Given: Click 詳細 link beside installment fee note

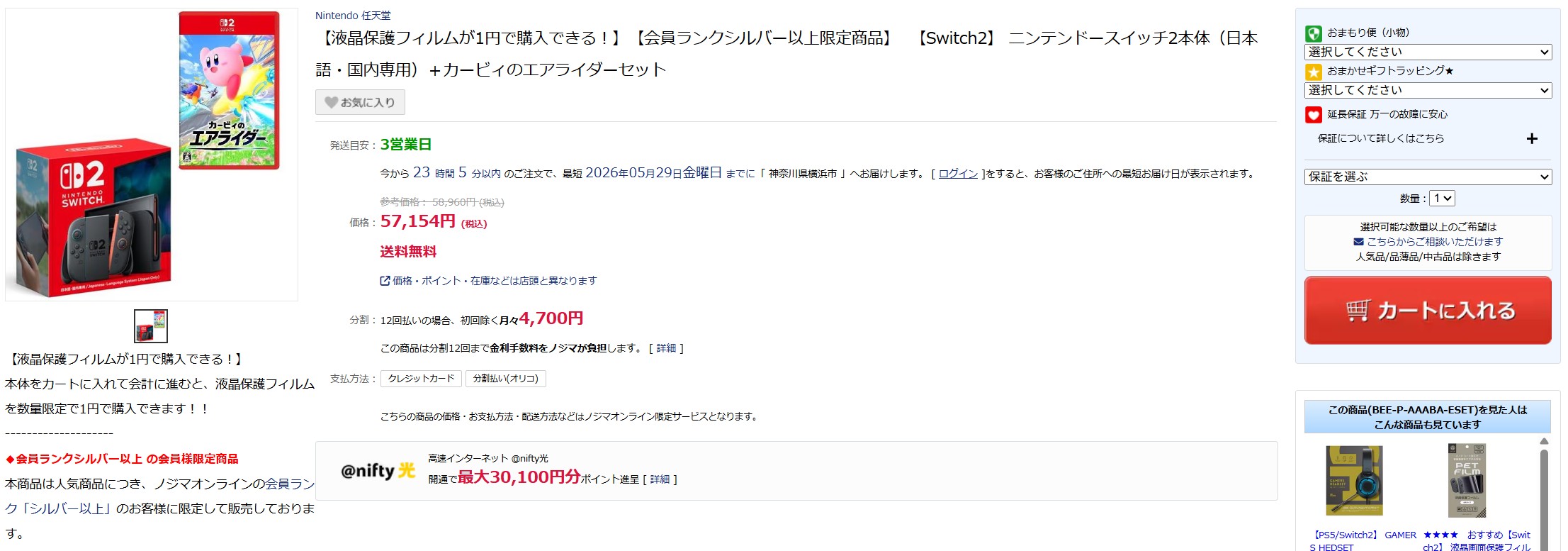Looking at the screenshot, I should [666, 348].
